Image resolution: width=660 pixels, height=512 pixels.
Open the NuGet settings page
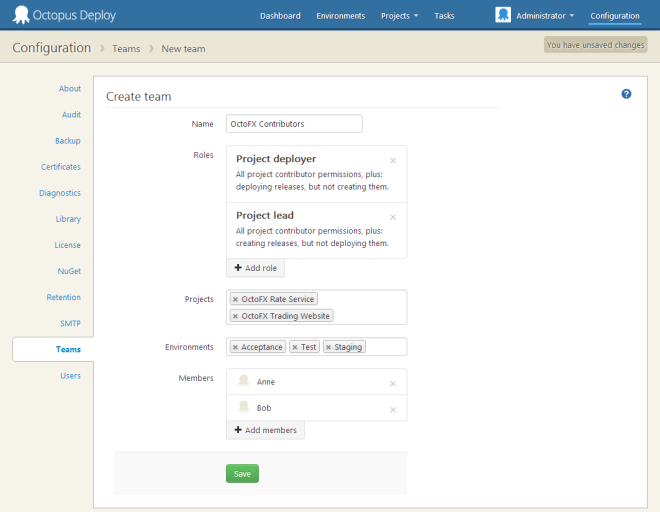pos(69,271)
